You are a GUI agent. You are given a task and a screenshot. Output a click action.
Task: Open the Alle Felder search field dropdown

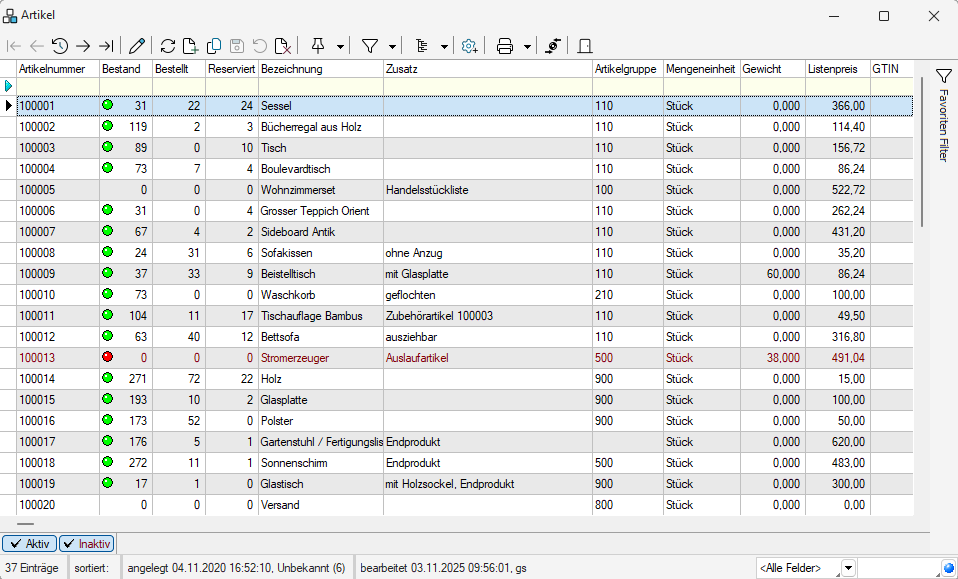coord(849,568)
